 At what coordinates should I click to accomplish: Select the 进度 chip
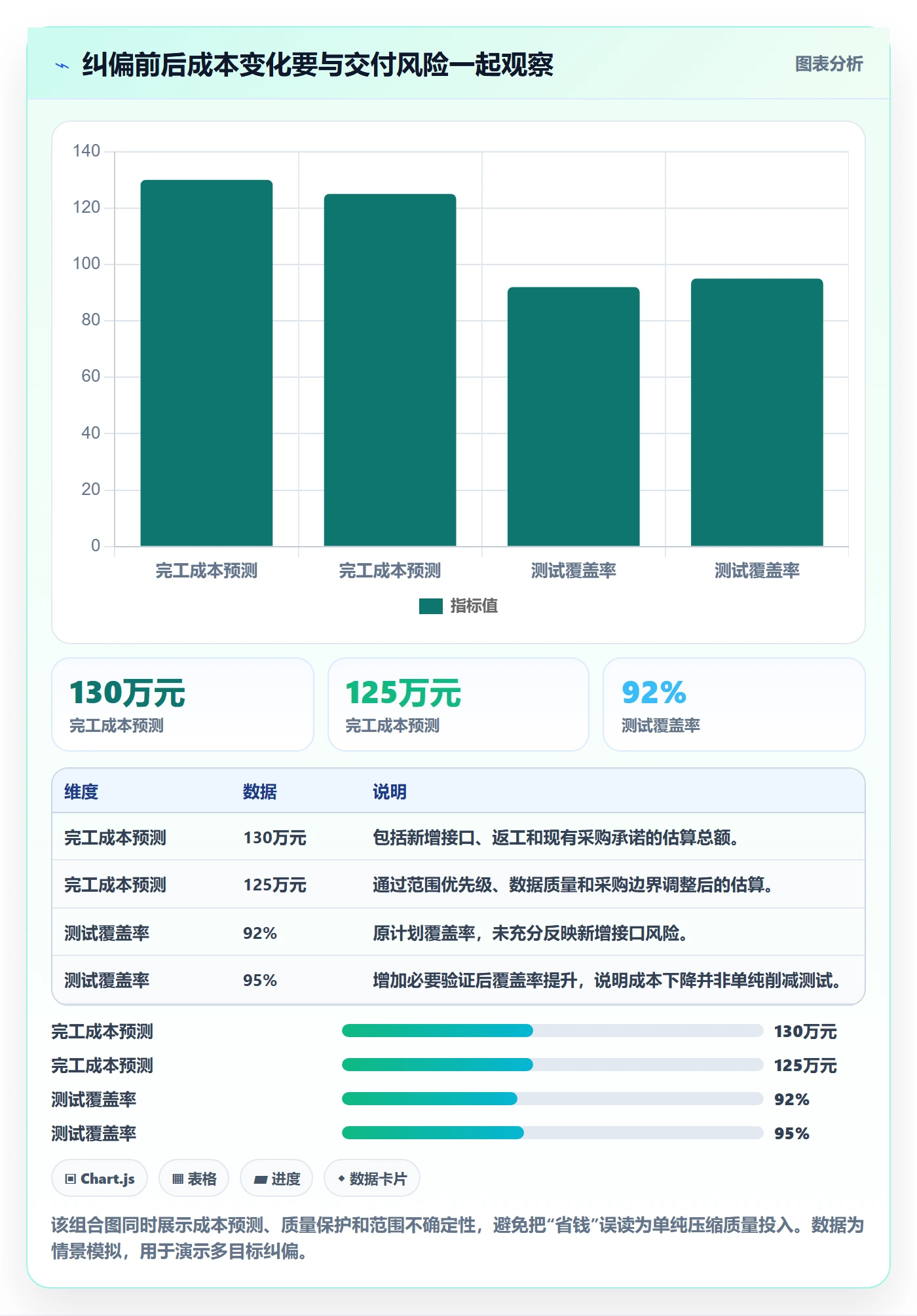click(x=276, y=1179)
